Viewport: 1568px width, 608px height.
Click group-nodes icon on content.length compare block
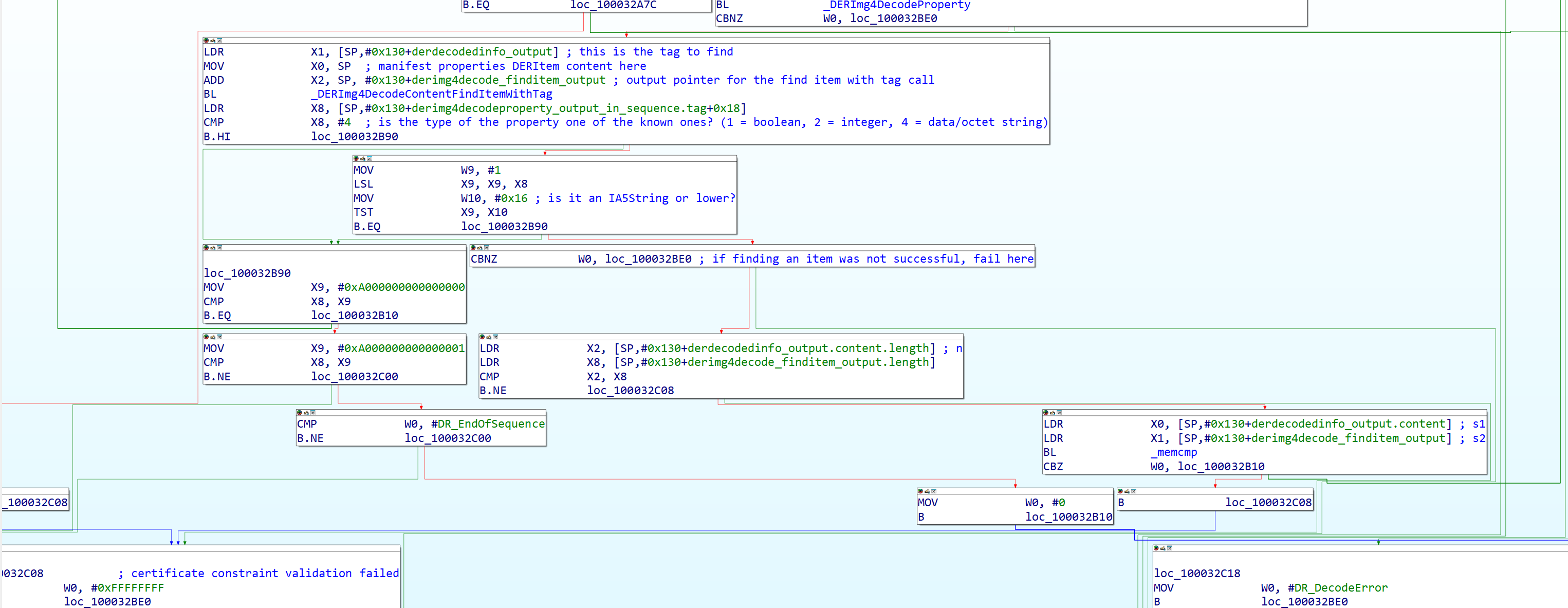495,337
